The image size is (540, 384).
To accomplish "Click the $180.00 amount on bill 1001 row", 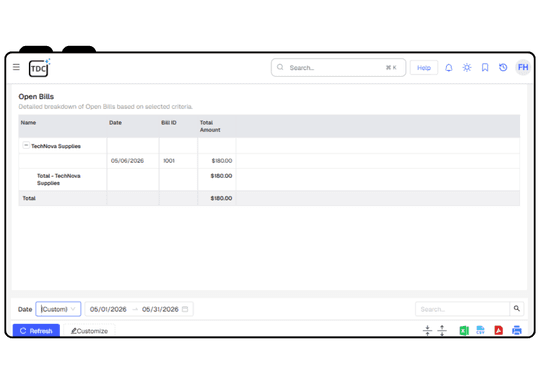I will 222,160.
